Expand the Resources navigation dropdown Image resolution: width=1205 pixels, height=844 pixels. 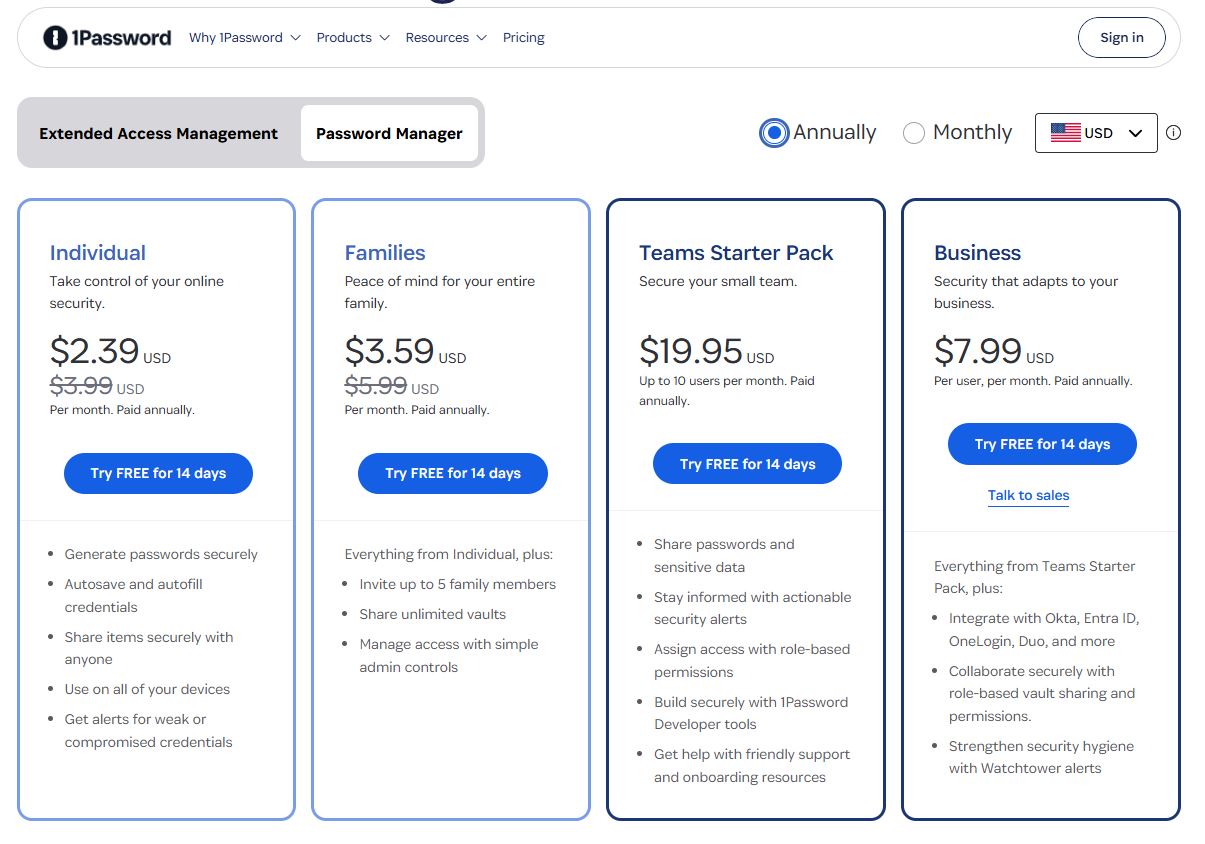(x=481, y=38)
